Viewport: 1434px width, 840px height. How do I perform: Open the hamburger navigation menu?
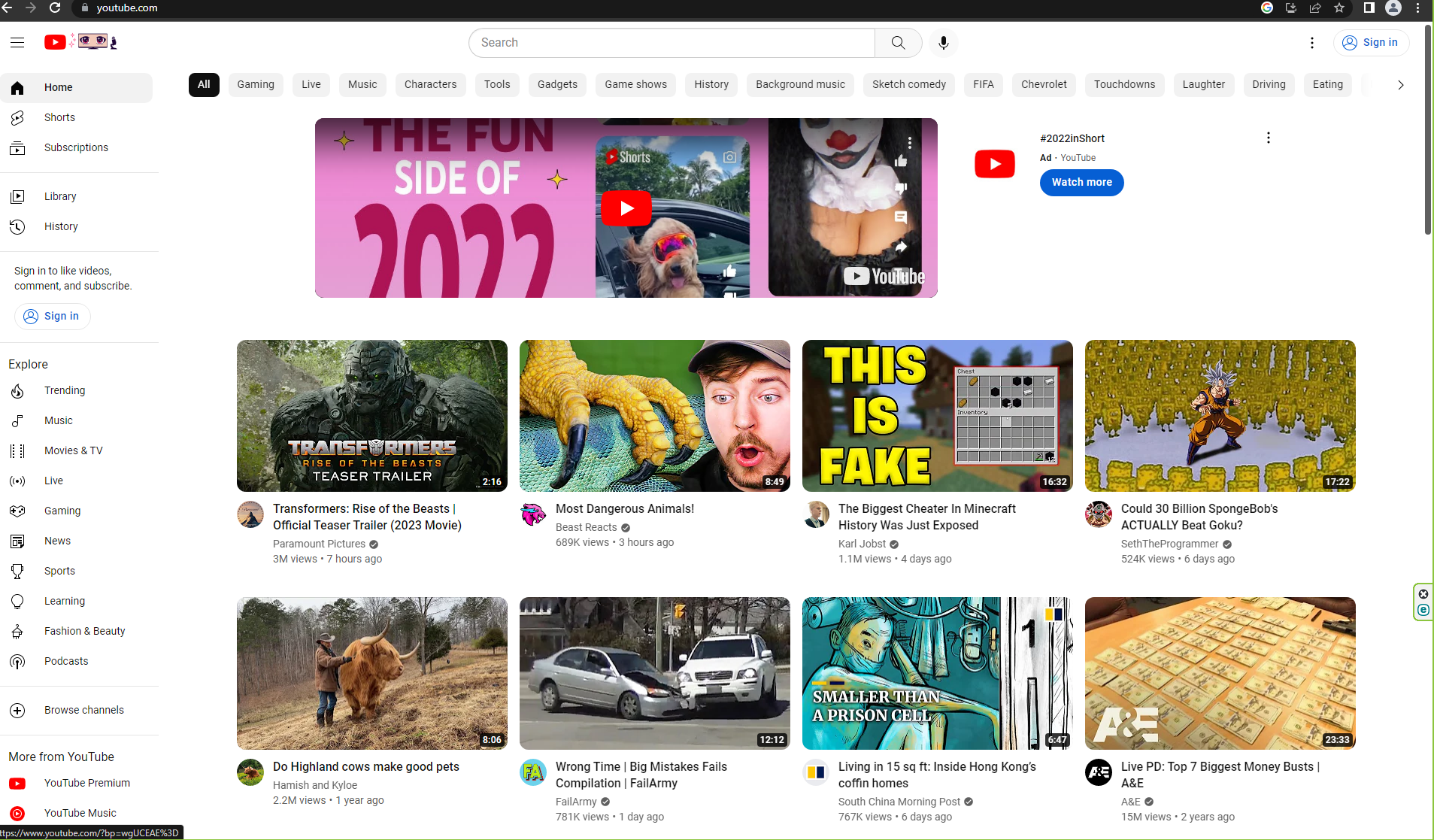pos(17,43)
